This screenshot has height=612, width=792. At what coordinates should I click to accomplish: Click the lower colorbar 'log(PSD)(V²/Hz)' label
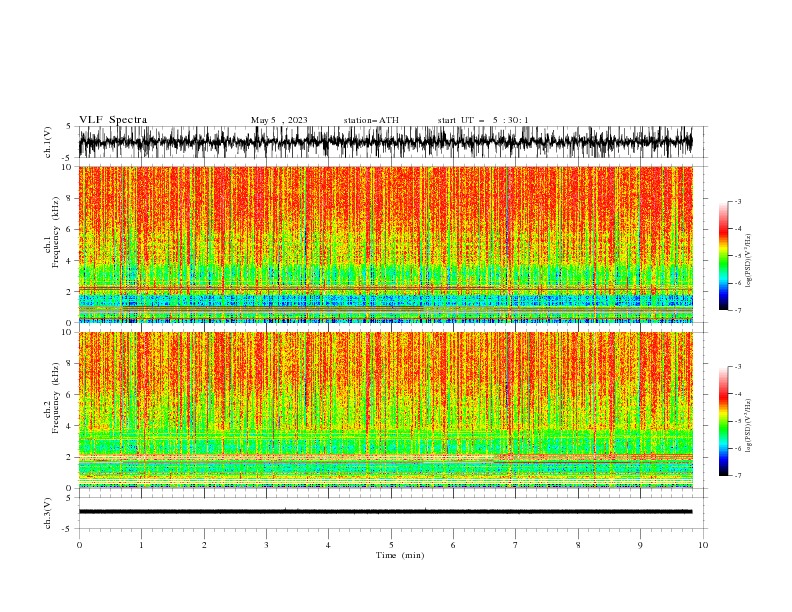tap(748, 426)
